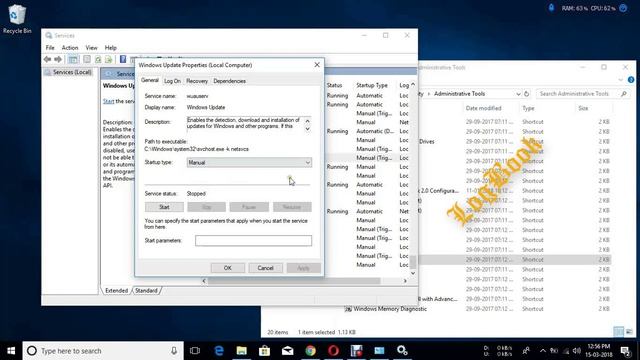This screenshot has width=640, height=360.
Task: Switch to the Extended tab in Services
Action: point(117,291)
